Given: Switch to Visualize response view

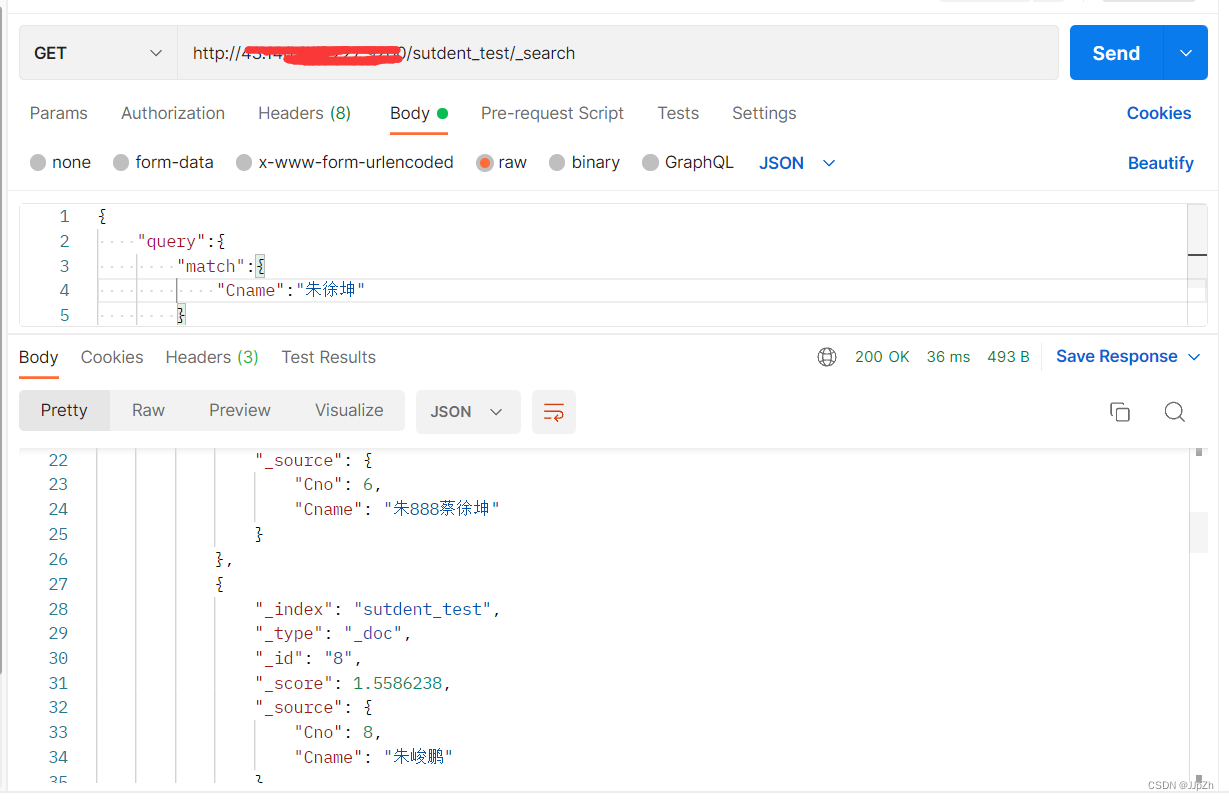Looking at the screenshot, I should tap(349, 411).
